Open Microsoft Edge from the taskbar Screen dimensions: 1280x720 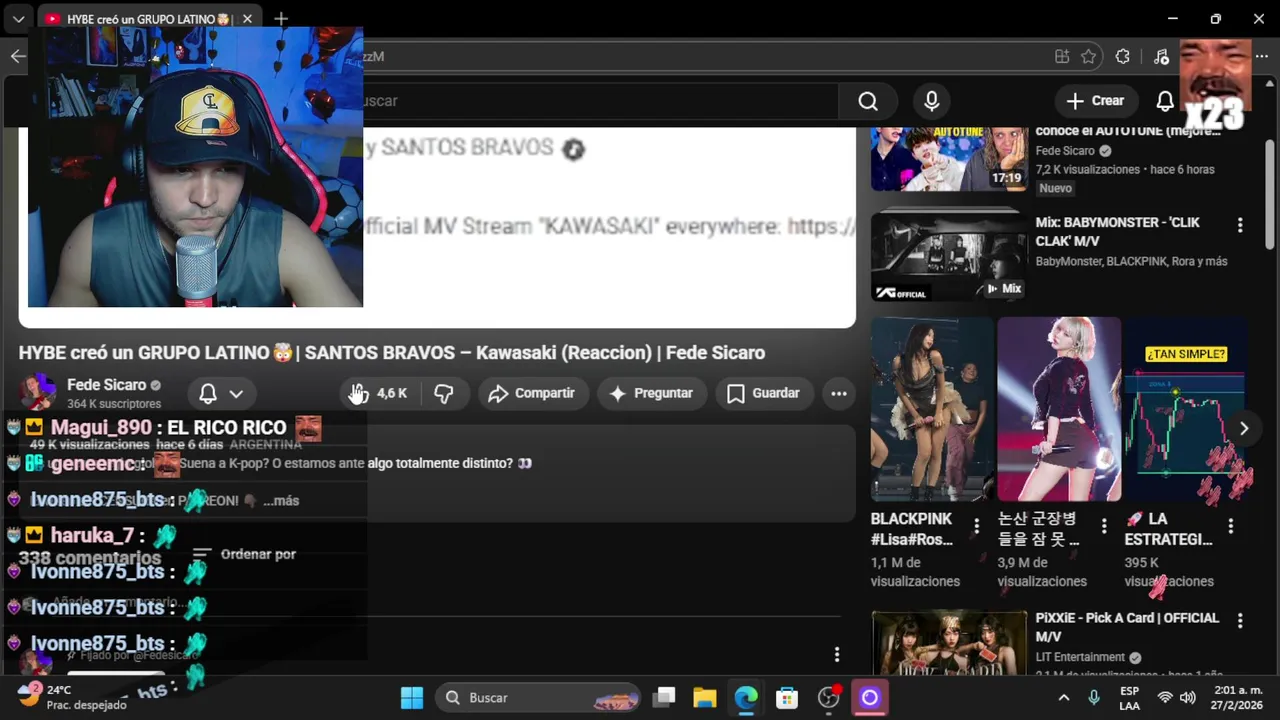pyautogui.click(x=746, y=698)
